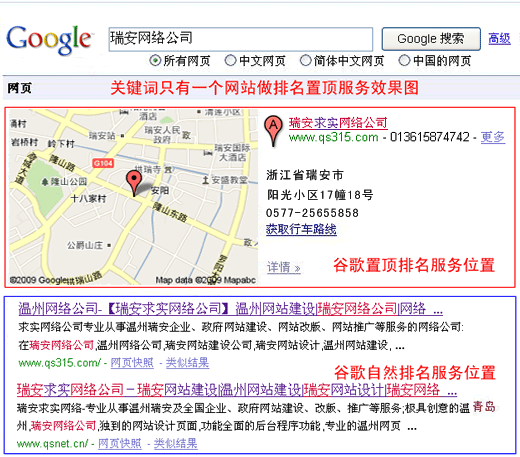Open 类似结果 for the www.qs315.com result
Viewport: 520px width, 457px height.
187,363
